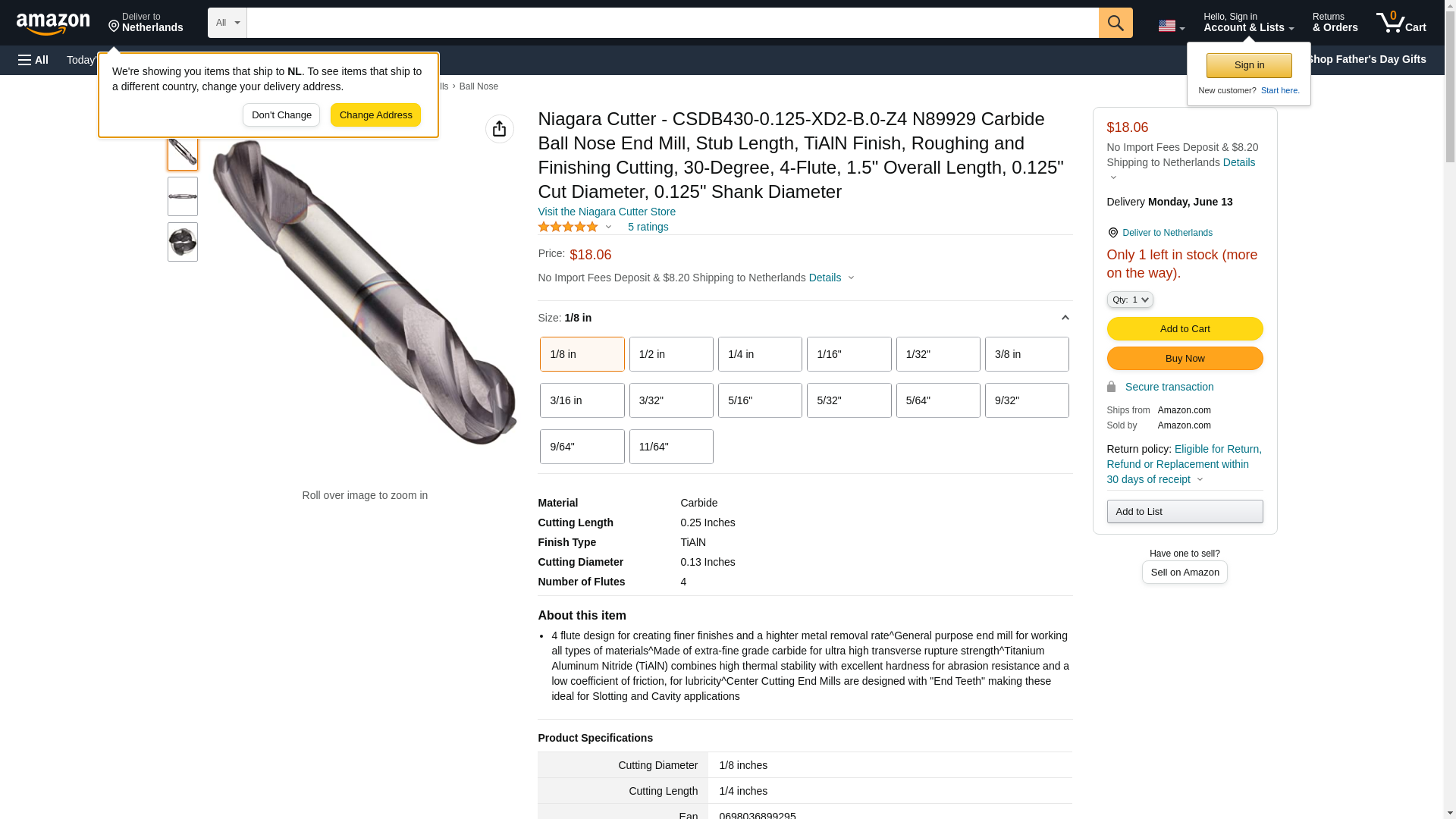Choose the 1/4 in size option
This screenshot has width=1456, height=819.
[760, 354]
